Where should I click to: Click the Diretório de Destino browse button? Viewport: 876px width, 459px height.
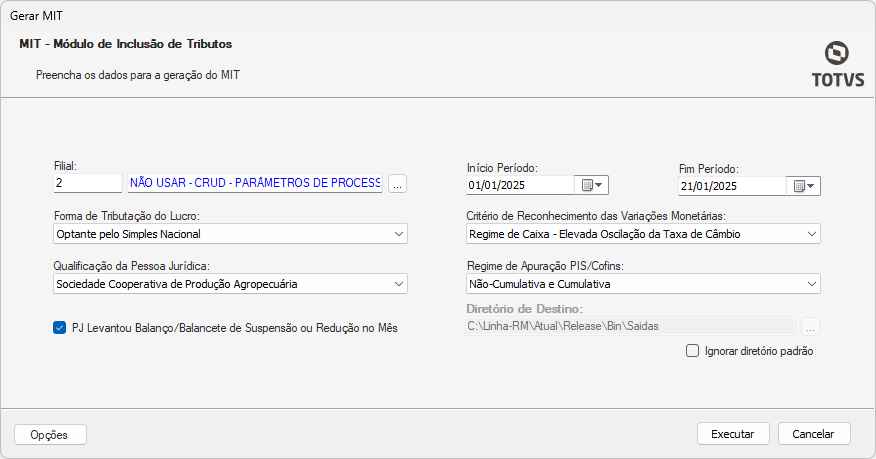pyautogui.click(x=811, y=326)
